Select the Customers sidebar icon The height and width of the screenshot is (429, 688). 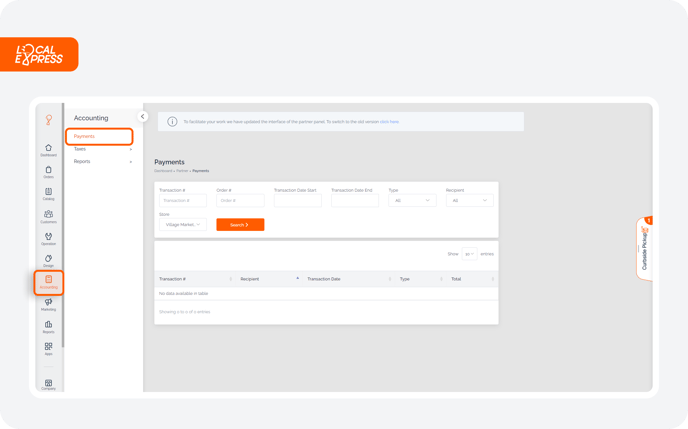point(48,216)
